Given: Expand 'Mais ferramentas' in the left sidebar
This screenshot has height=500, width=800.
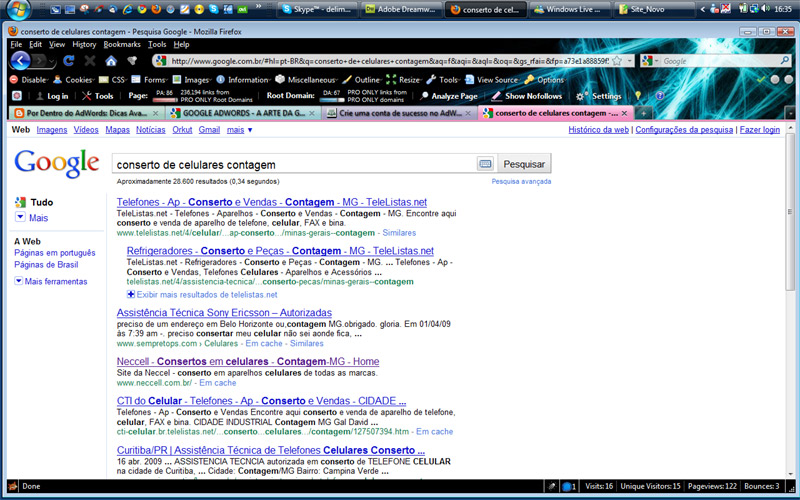Looking at the screenshot, I should (x=51, y=281).
